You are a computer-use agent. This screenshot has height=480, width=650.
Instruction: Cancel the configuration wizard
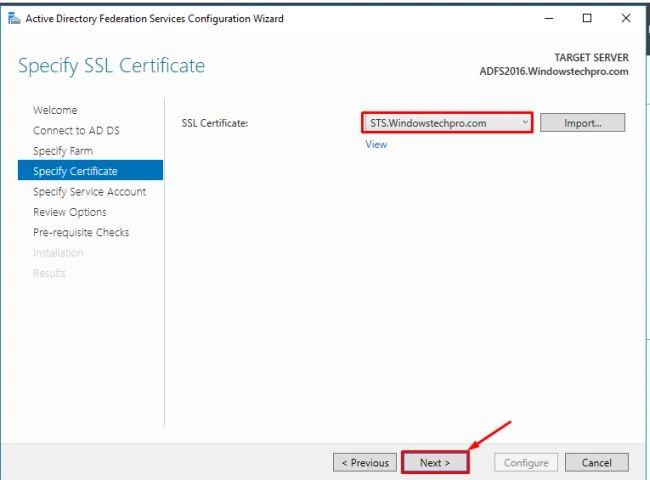(597, 462)
